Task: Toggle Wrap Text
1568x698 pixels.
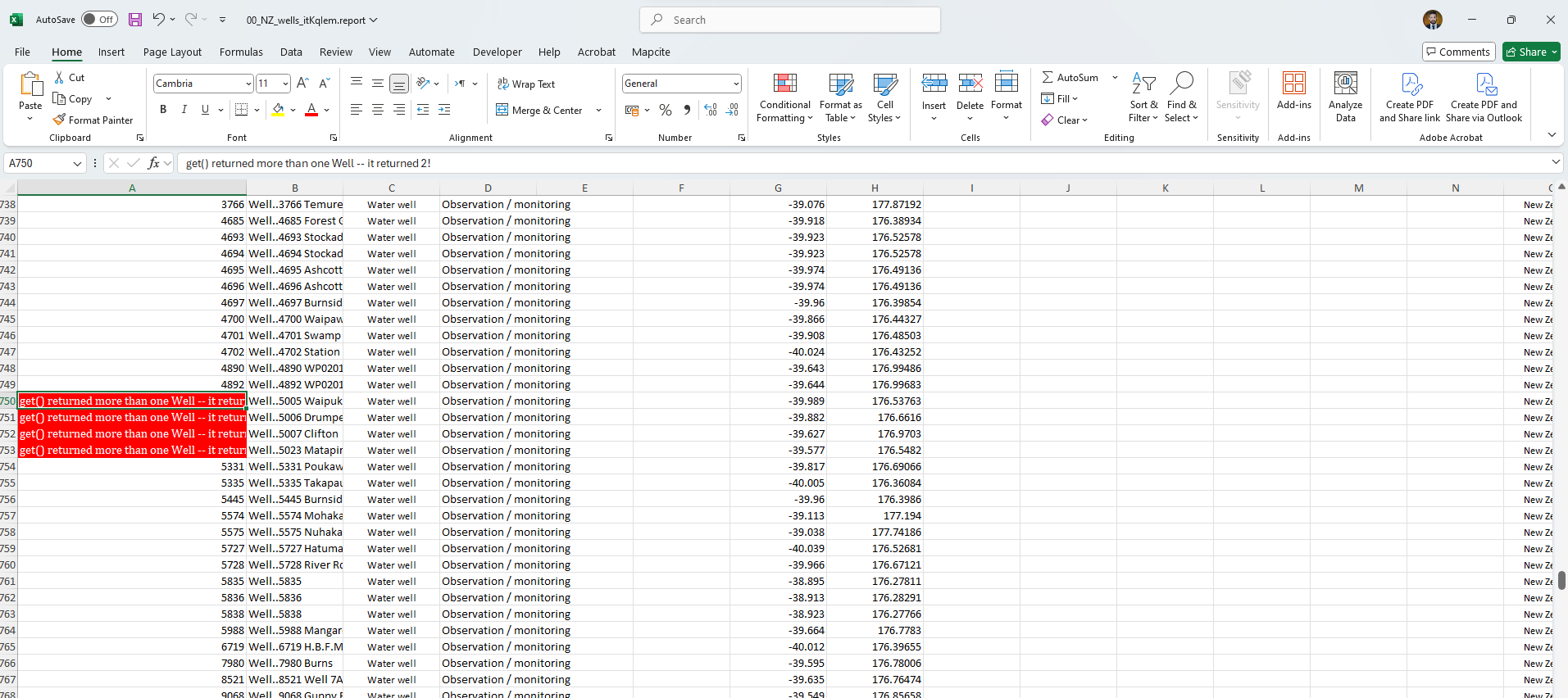Action: [x=526, y=84]
